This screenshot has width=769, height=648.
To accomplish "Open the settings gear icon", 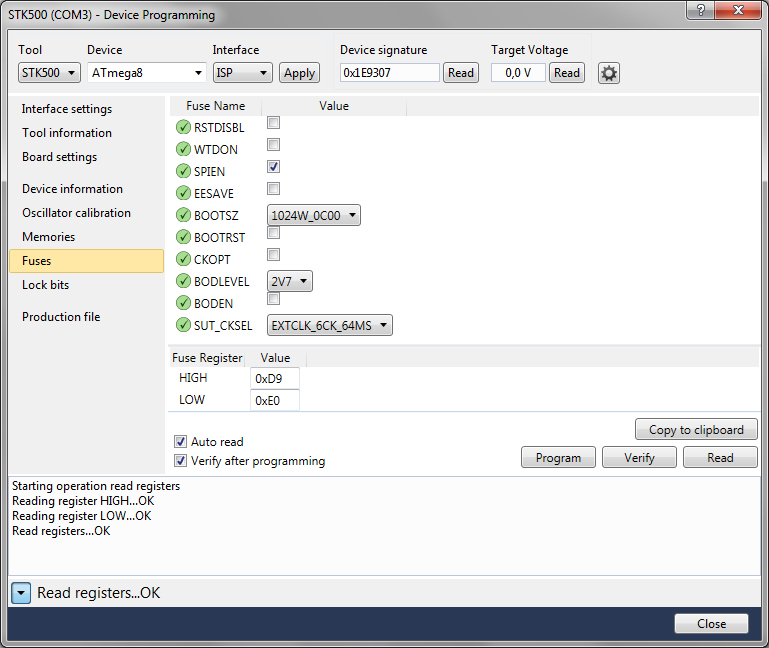I will point(609,73).
